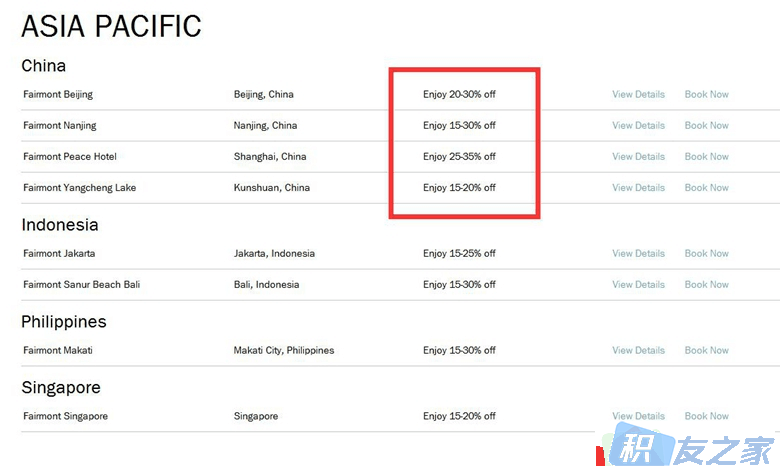The image size is (780, 471).
Task: Open View Details for Fairmont Nanjing
Action: pyautogui.click(x=638, y=125)
